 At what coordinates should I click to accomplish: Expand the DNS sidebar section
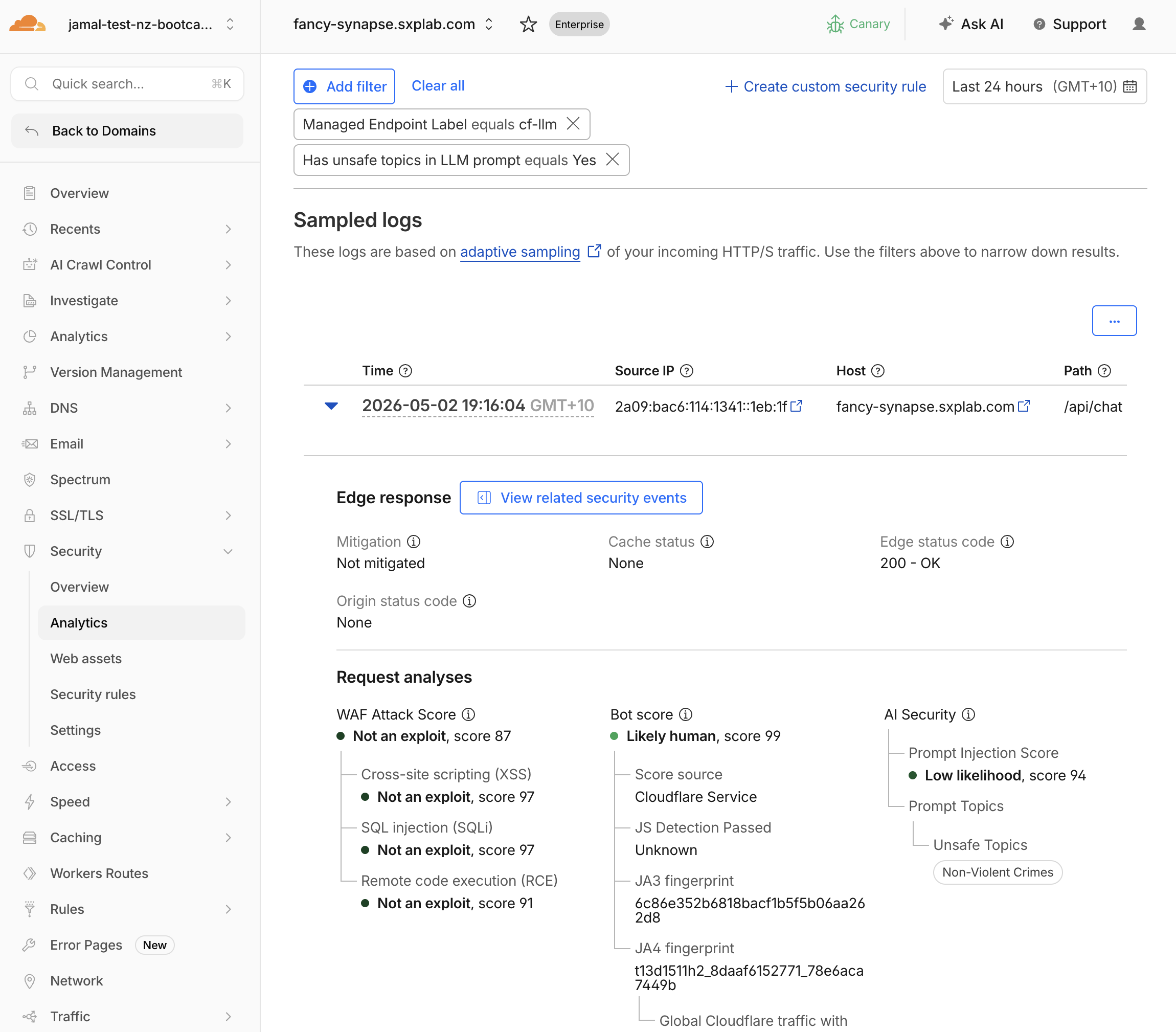(x=228, y=408)
